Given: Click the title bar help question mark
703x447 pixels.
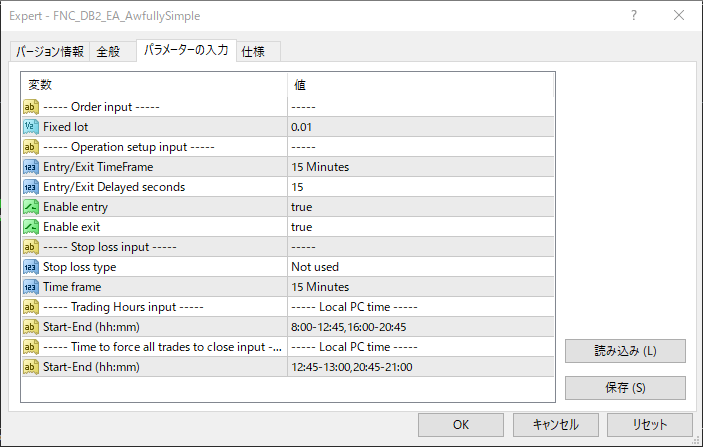Looking at the screenshot, I should (x=634, y=15).
